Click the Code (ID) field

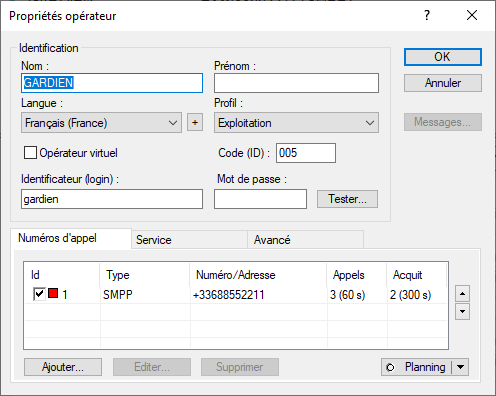[x=306, y=153]
